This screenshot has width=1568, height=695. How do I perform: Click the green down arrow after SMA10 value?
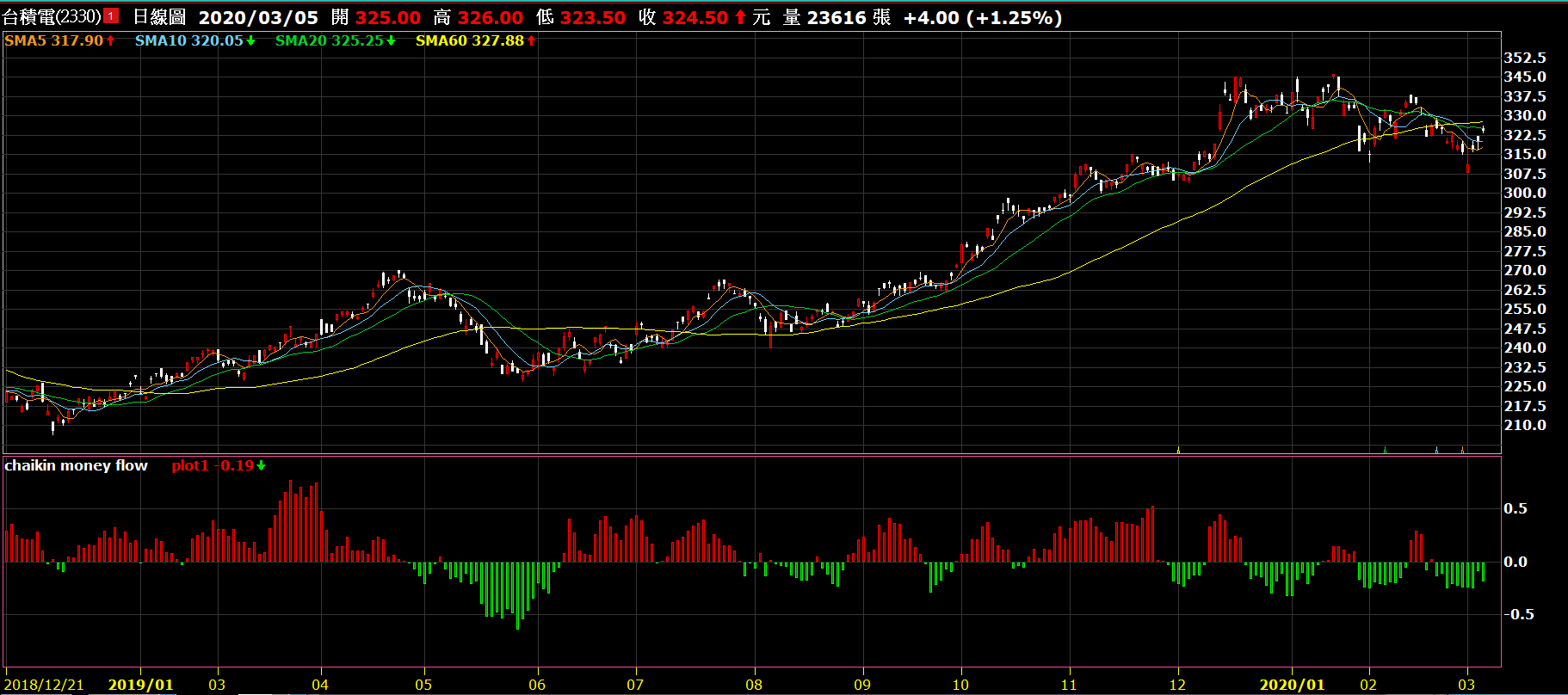[x=250, y=40]
